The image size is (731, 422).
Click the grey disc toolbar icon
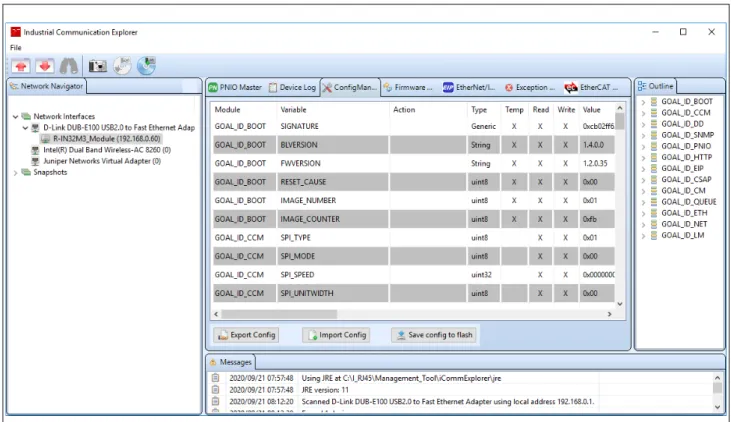point(123,66)
